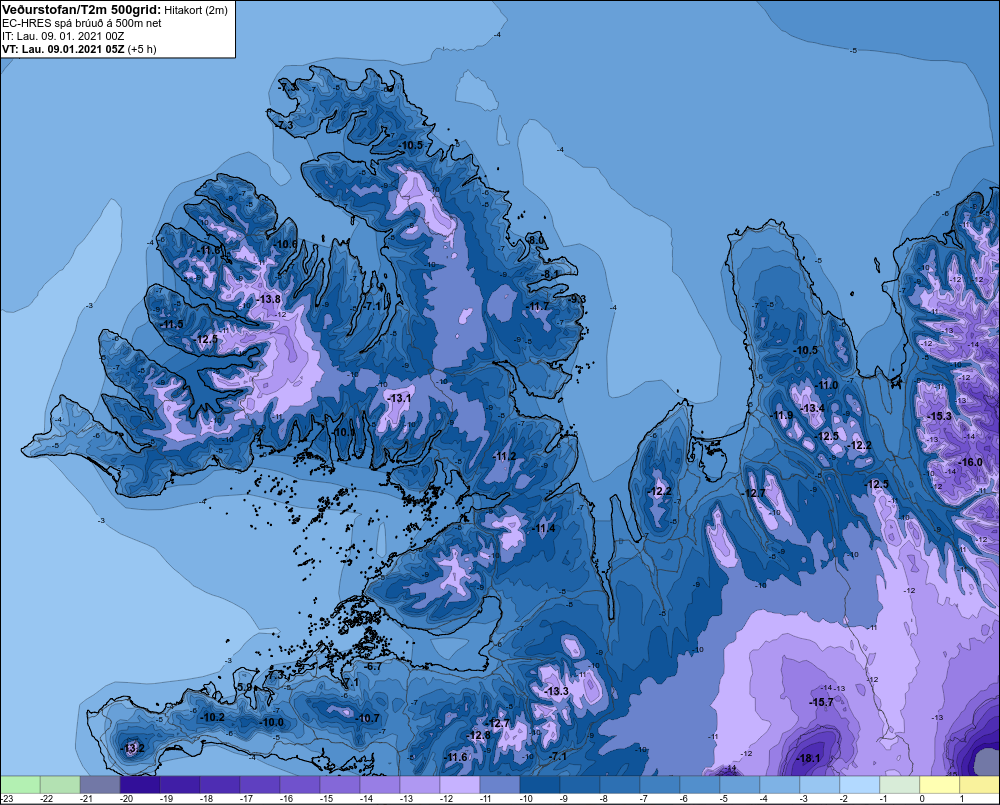Click the -10.7 temperature label
Image resolution: width=1000 pixels, height=805 pixels.
(x=367, y=718)
